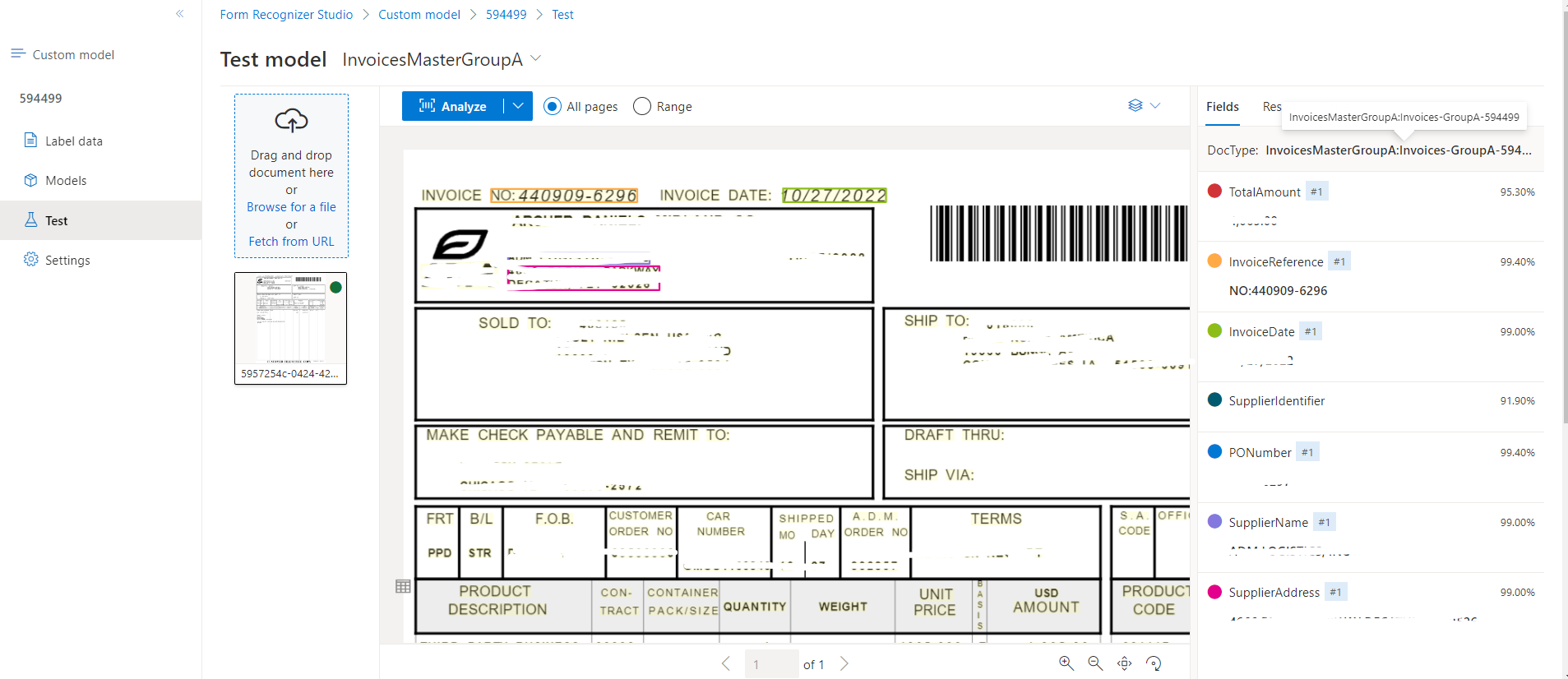This screenshot has height=679, width=1568.
Task: Open Settings in sidebar
Action: point(100,260)
